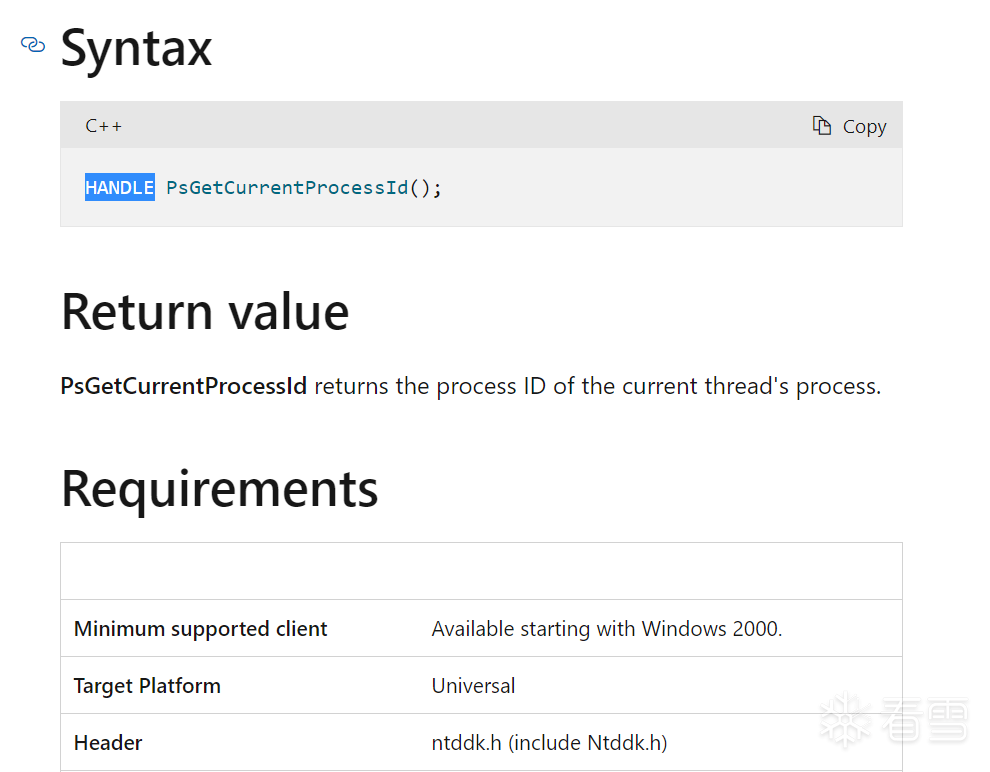The image size is (990, 772).
Task: Click the empty table header row
Action: (x=481, y=571)
